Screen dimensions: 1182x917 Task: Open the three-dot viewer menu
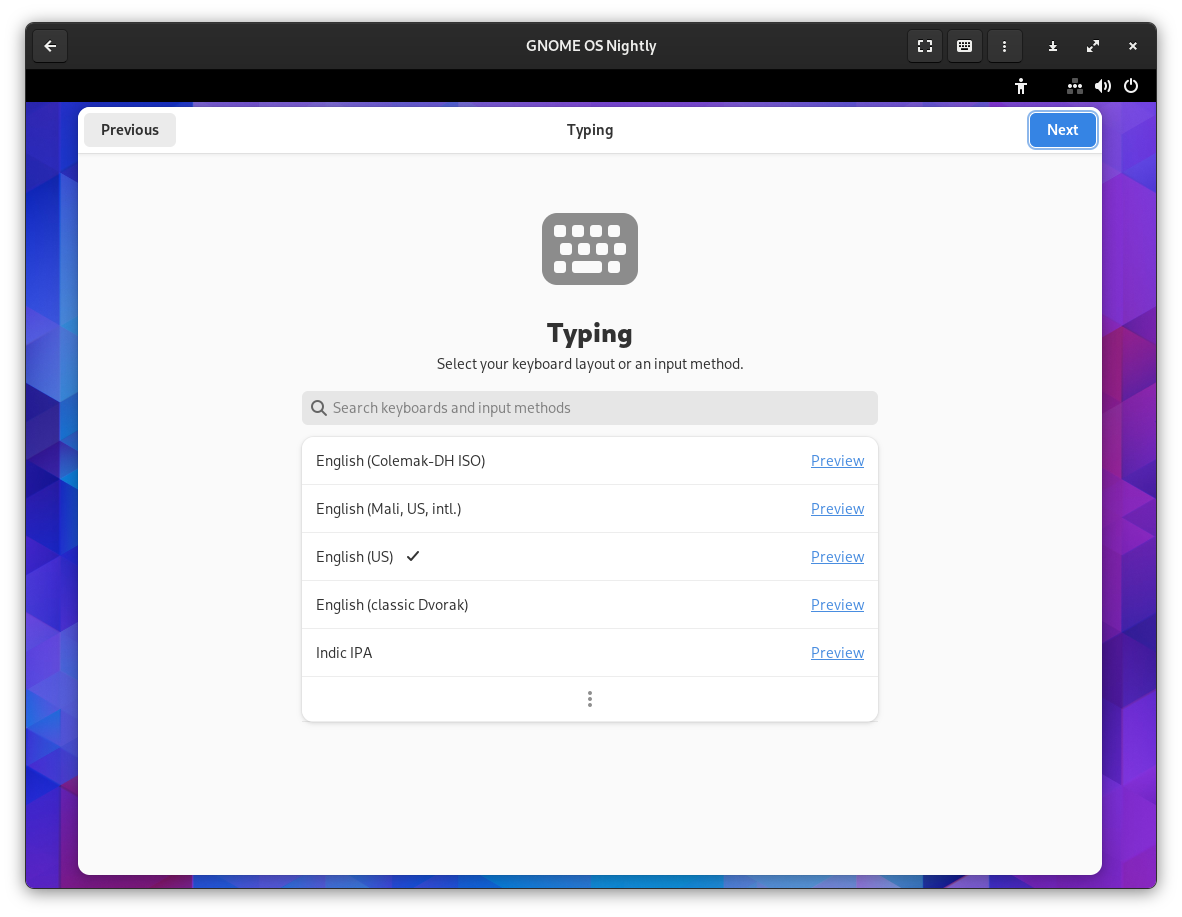(1004, 46)
